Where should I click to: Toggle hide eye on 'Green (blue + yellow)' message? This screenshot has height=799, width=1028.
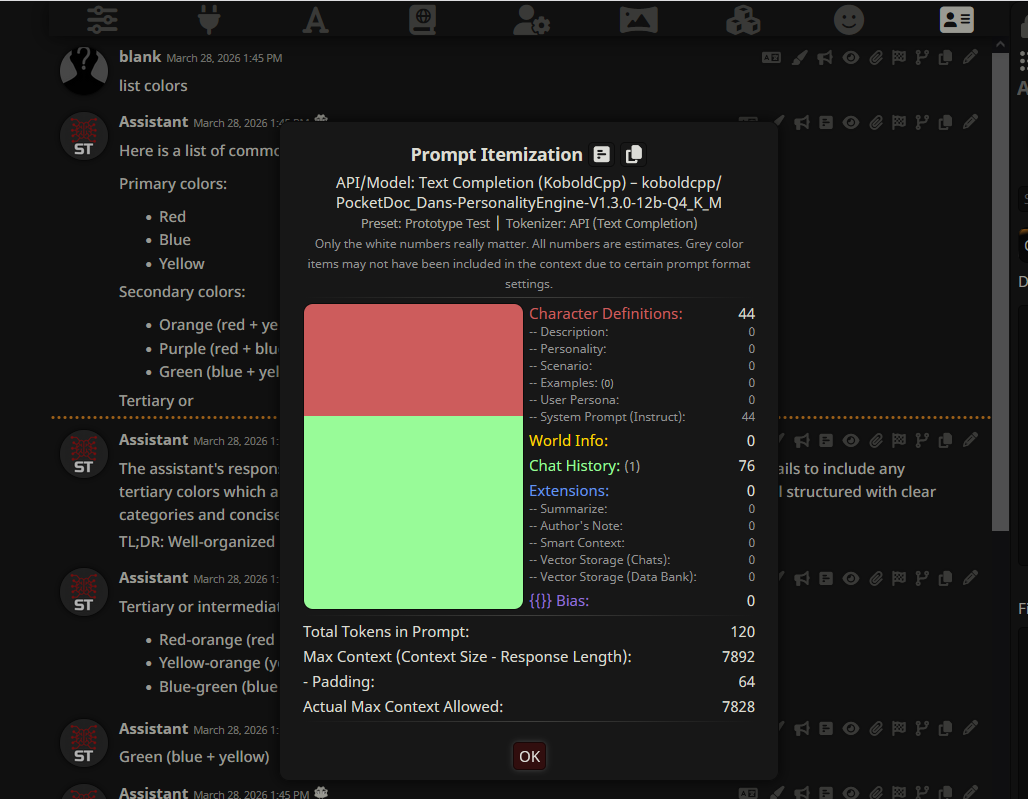[x=850, y=729]
